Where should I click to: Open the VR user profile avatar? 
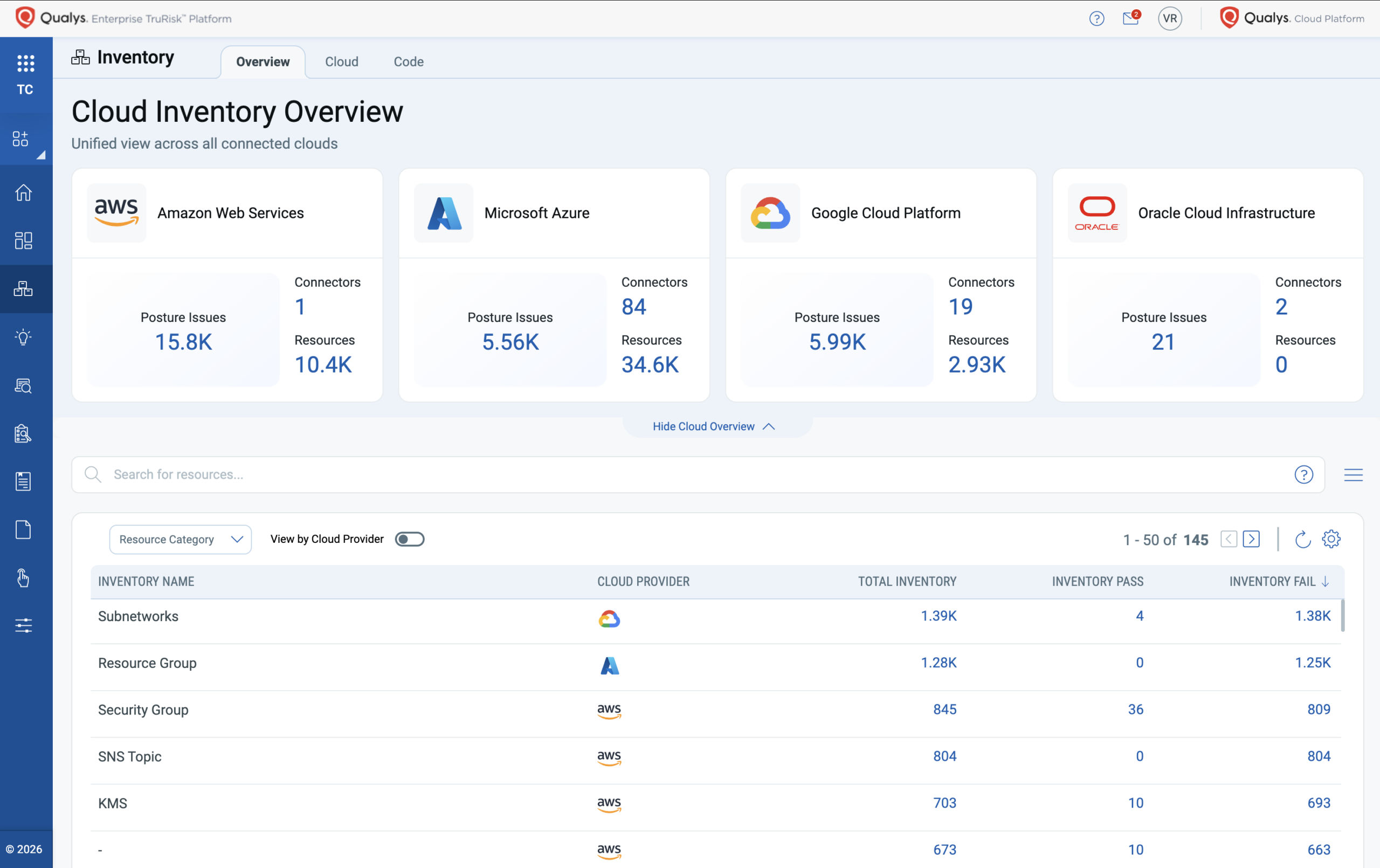click(1170, 18)
